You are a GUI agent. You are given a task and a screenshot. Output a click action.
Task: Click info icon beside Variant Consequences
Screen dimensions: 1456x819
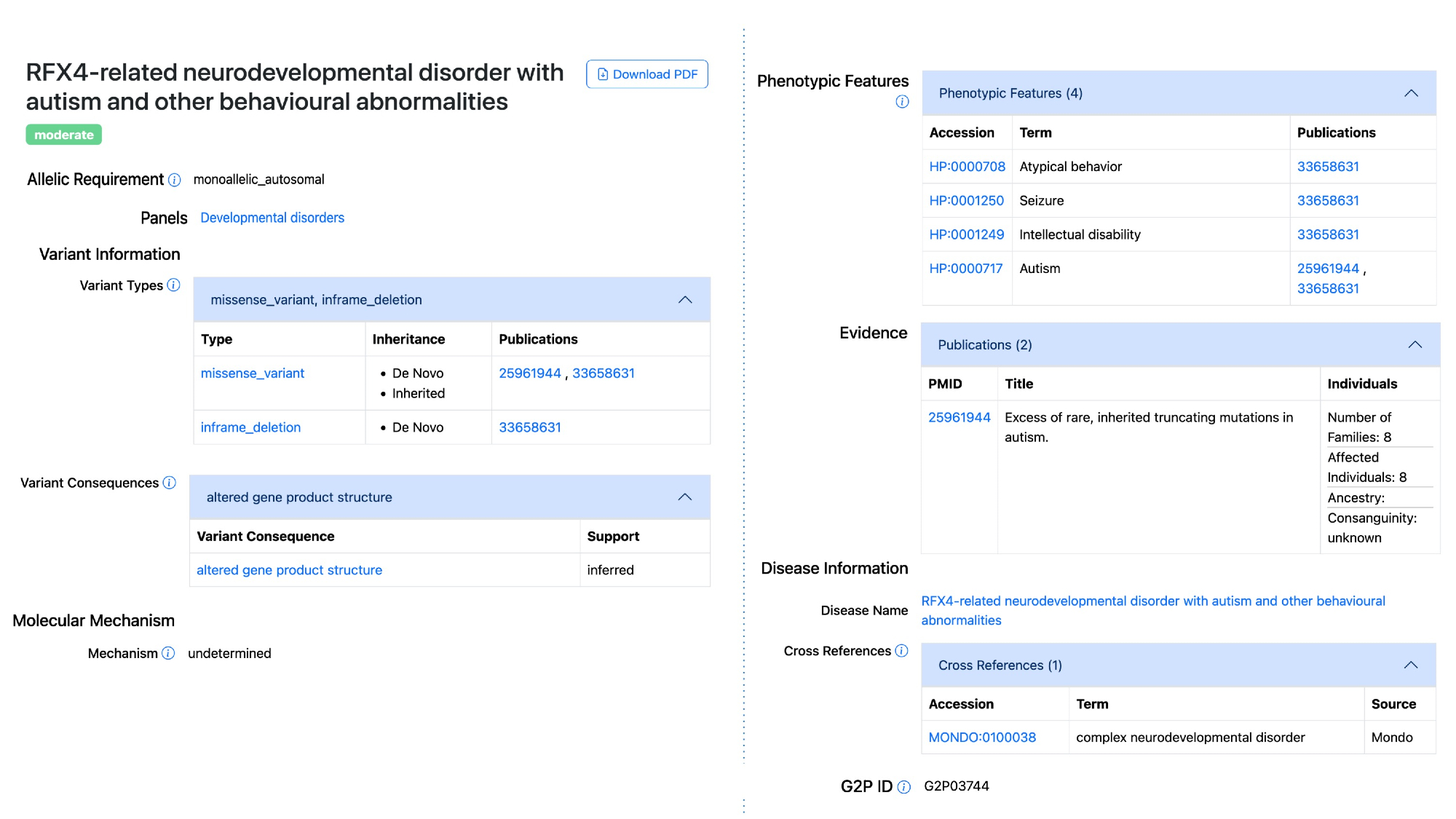(170, 483)
